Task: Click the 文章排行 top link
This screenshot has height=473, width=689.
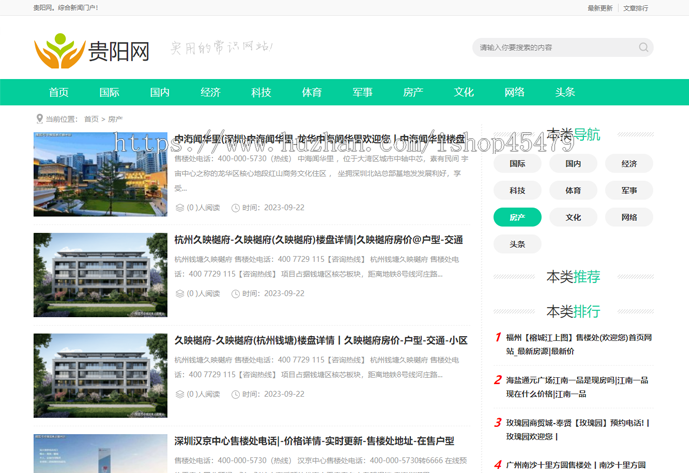Action: 635,8
